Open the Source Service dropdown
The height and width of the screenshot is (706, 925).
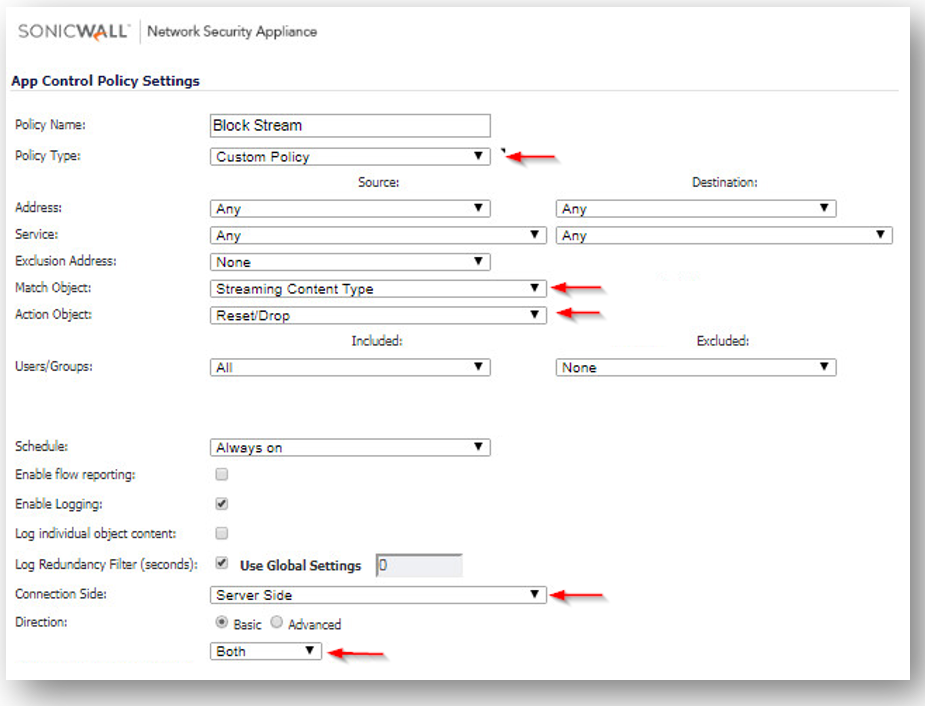tap(378, 235)
